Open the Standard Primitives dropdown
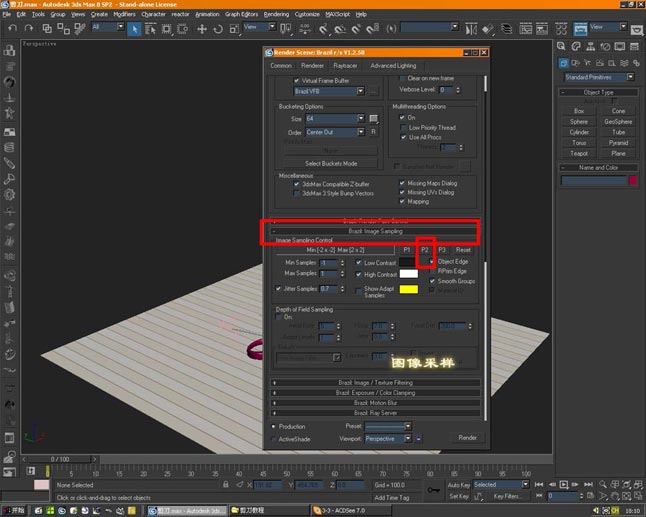 599,77
